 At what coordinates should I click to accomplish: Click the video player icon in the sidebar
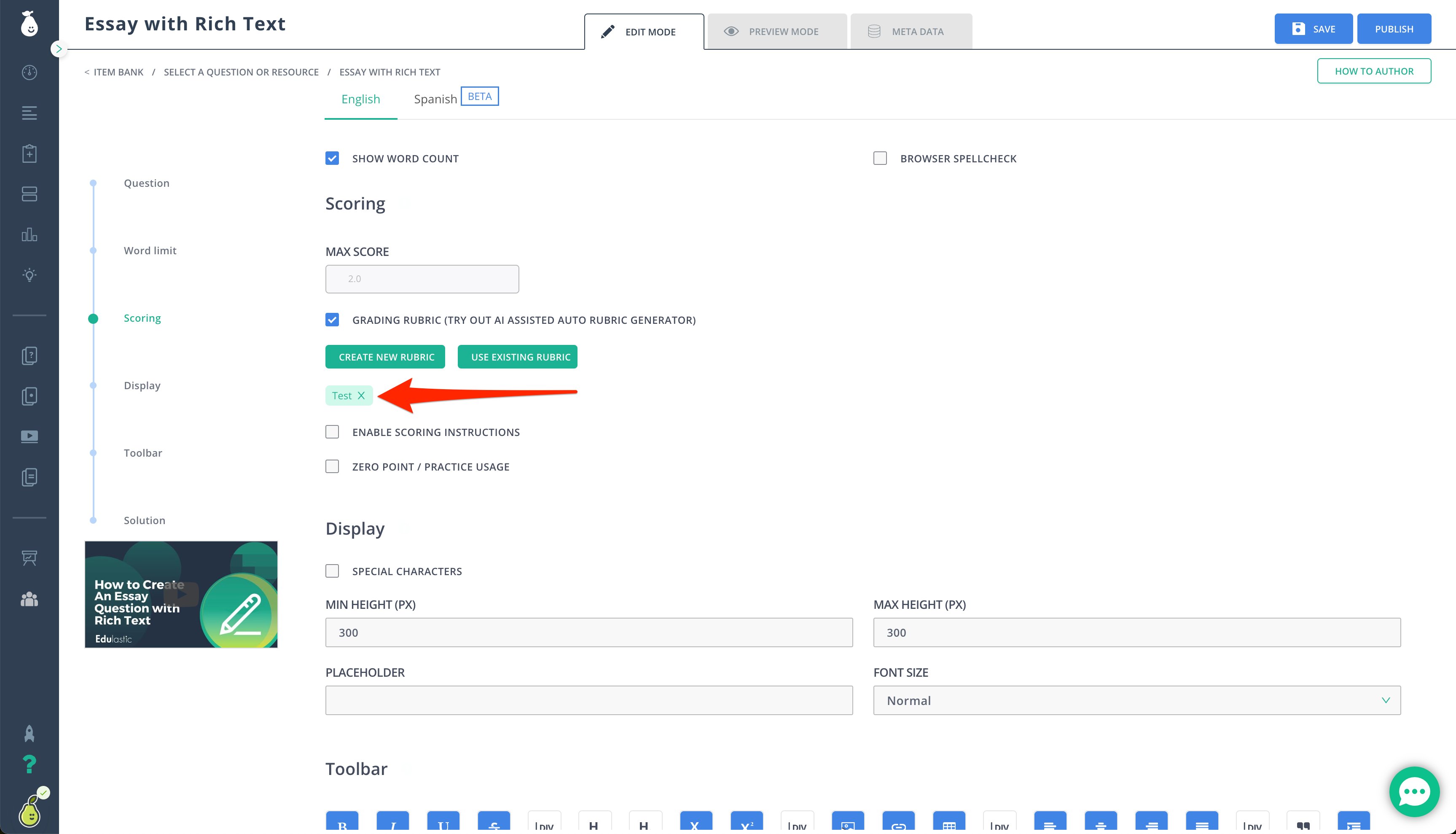click(29, 436)
